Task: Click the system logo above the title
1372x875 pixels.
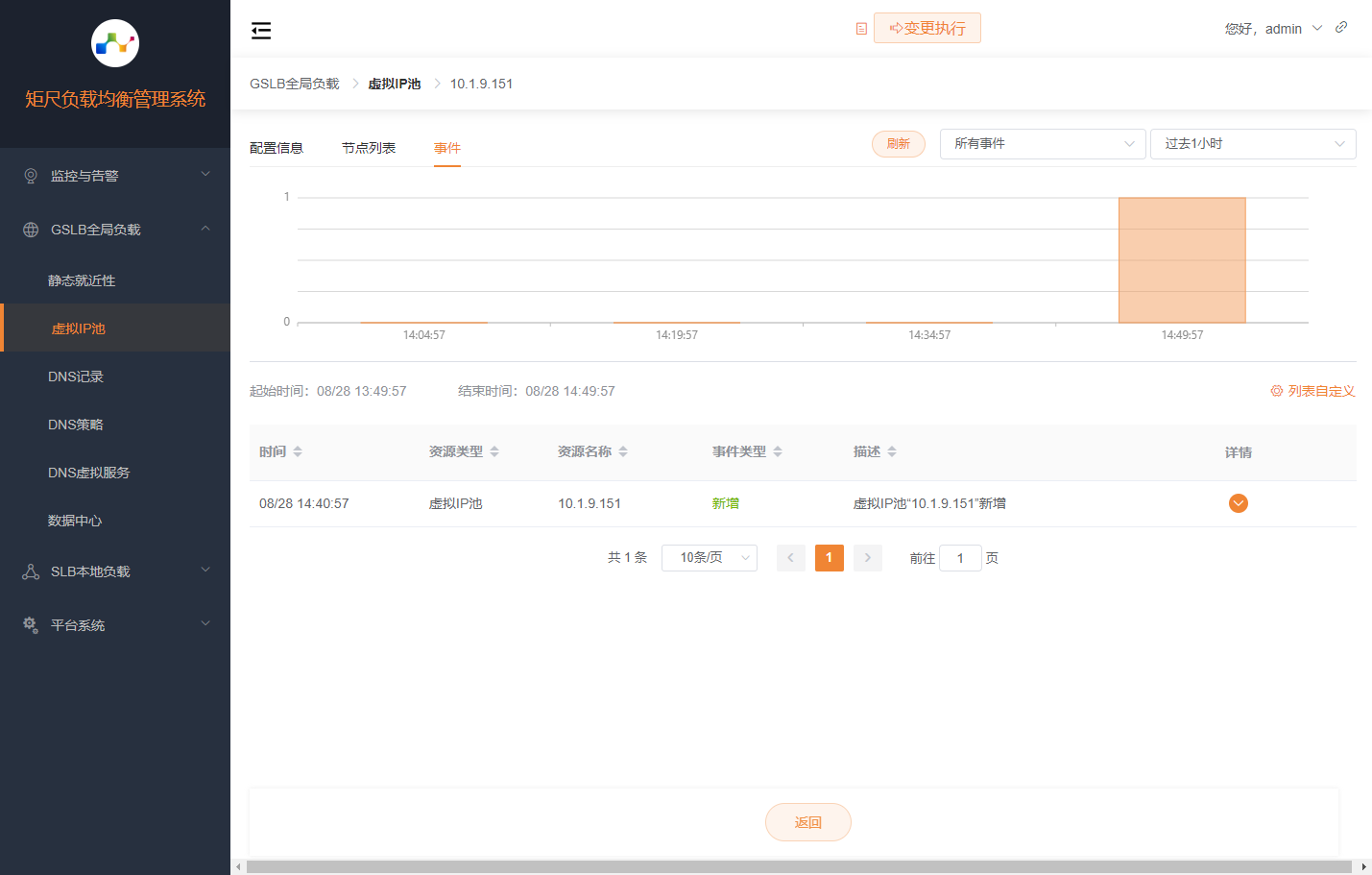Action: click(115, 43)
